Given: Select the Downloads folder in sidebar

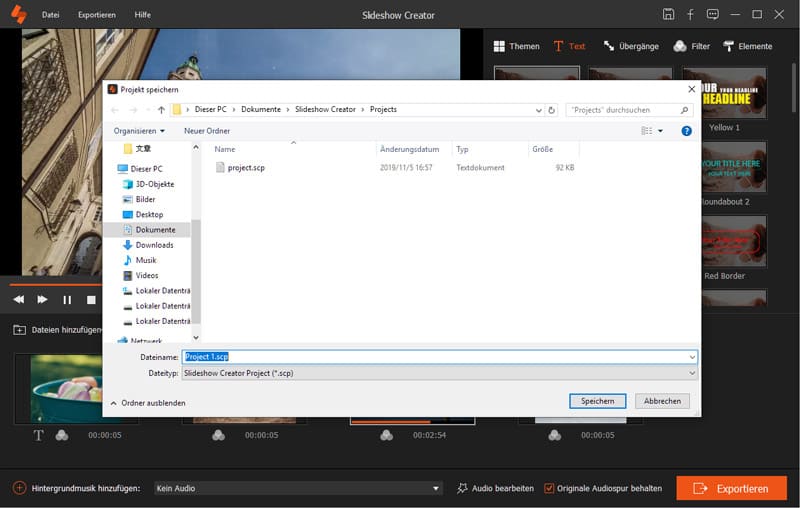Looking at the screenshot, I should pyautogui.click(x=154, y=245).
